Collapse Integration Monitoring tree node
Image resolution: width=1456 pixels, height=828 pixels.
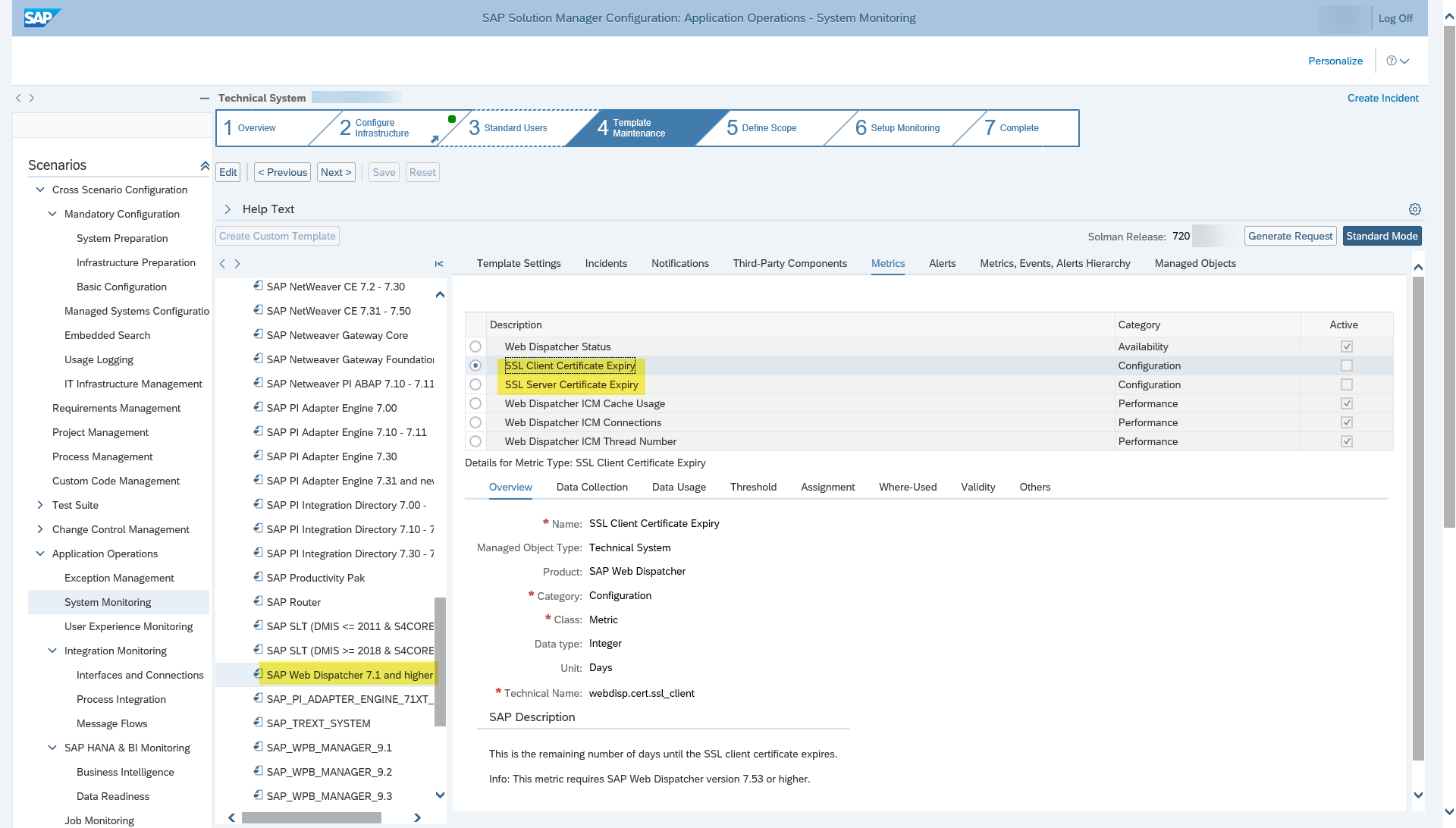click(x=52, y=651)
